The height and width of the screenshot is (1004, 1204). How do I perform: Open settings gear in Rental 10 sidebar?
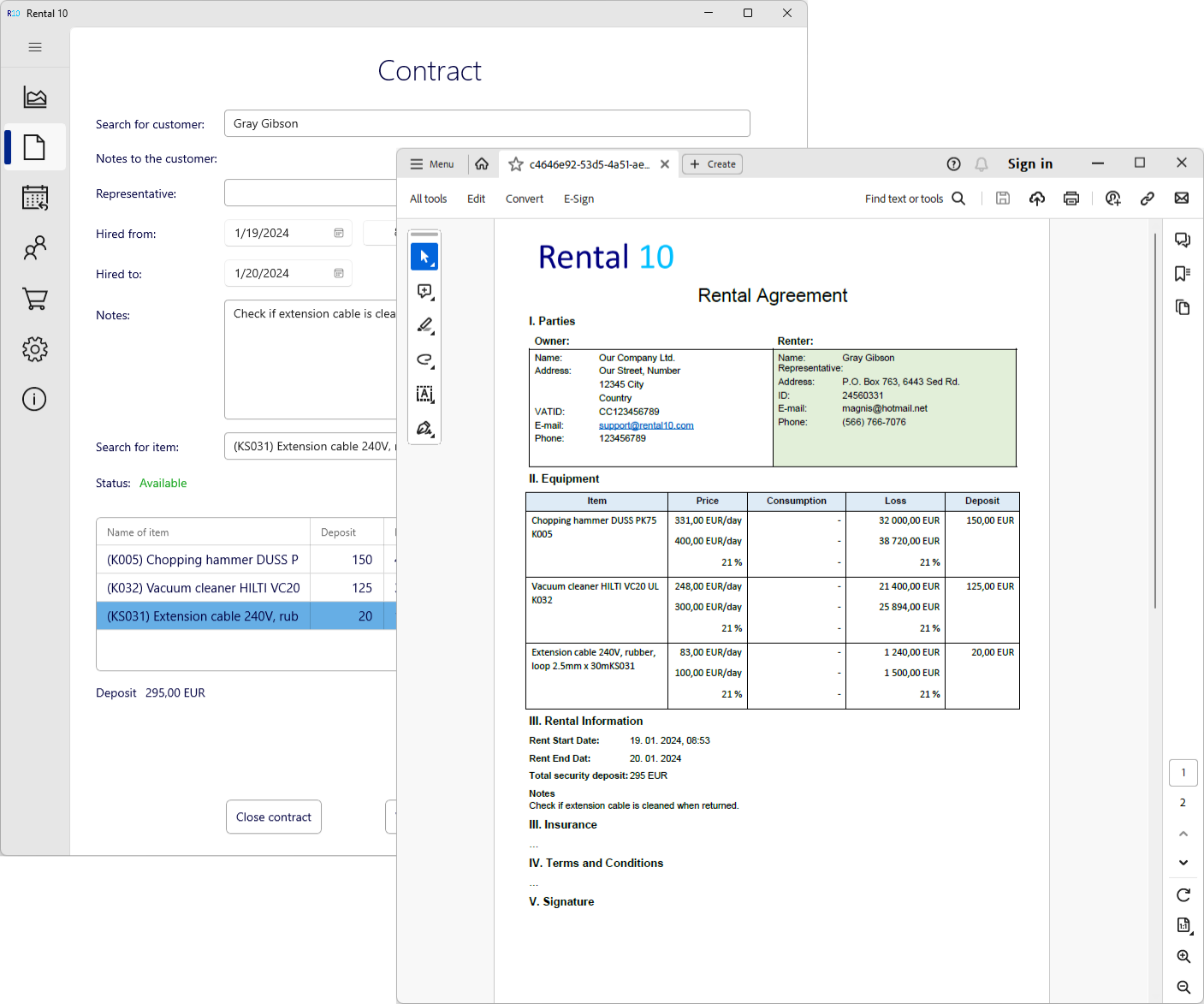[x=35, y=348]
